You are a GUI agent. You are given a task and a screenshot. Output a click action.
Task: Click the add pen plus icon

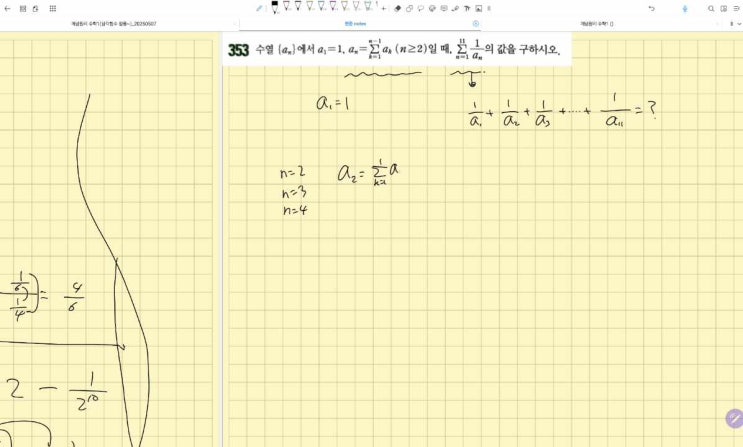pyautogui.click(x=384, y=8)
